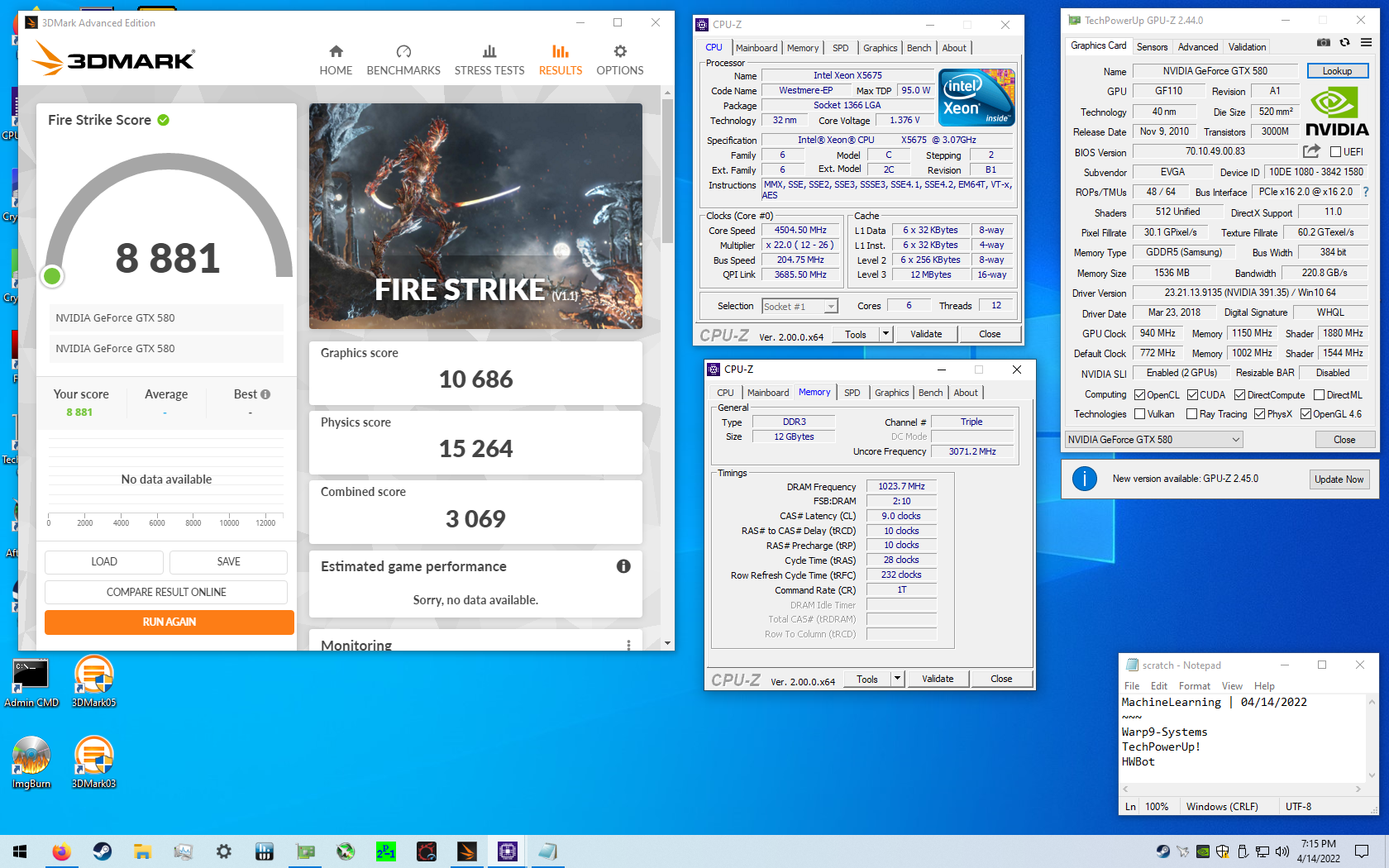Open the Mainboard tab in the upper CPU-Z window
1389x868 pixels.
757,48
